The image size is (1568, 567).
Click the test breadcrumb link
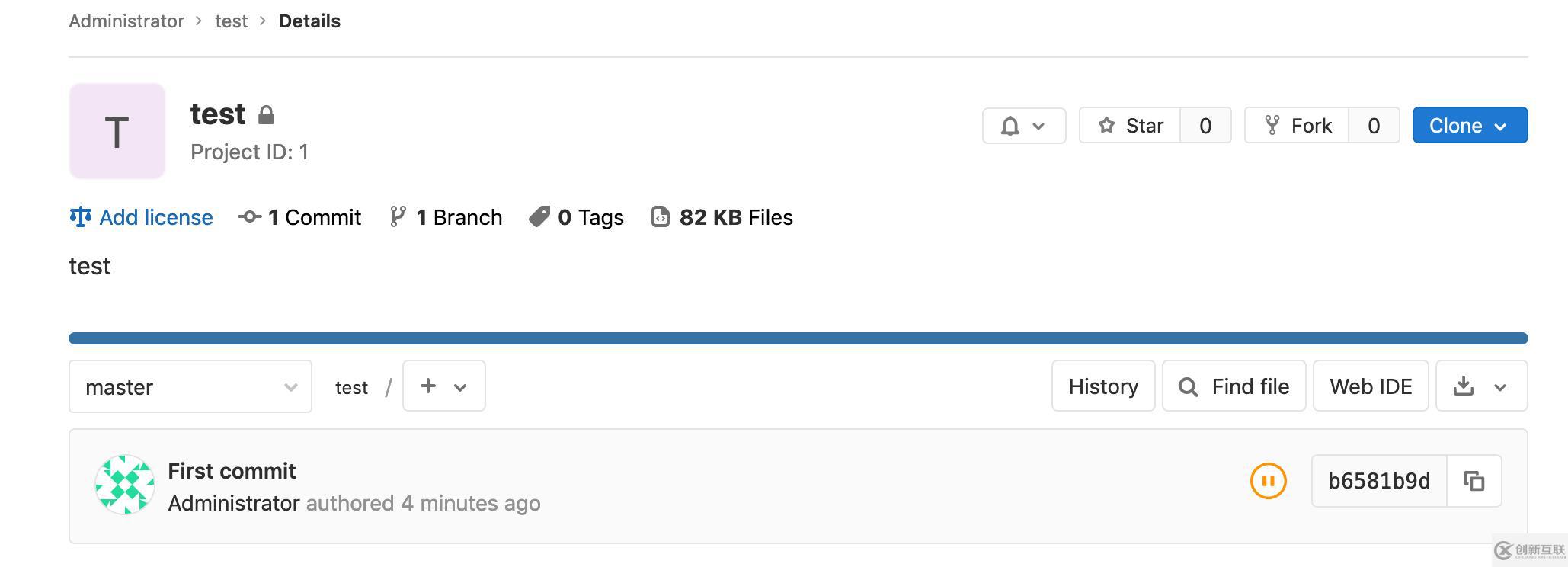(231, 21)
